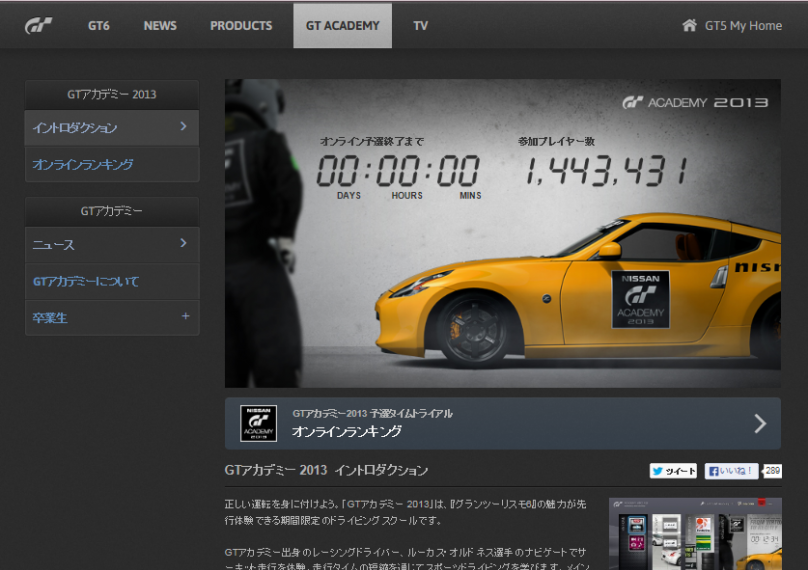The image size is (808, 570).
Task: Click the GTアカデミー 2013 イントロダクション heading
Action: [326, 470]
